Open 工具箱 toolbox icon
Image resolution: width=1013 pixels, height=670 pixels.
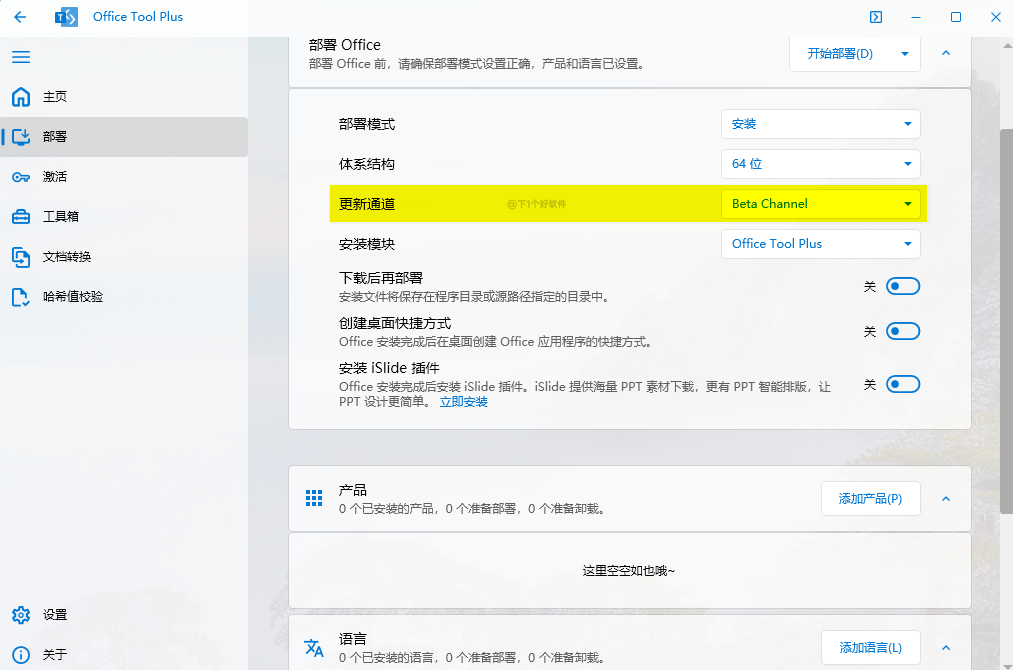(x=21, y=217)
